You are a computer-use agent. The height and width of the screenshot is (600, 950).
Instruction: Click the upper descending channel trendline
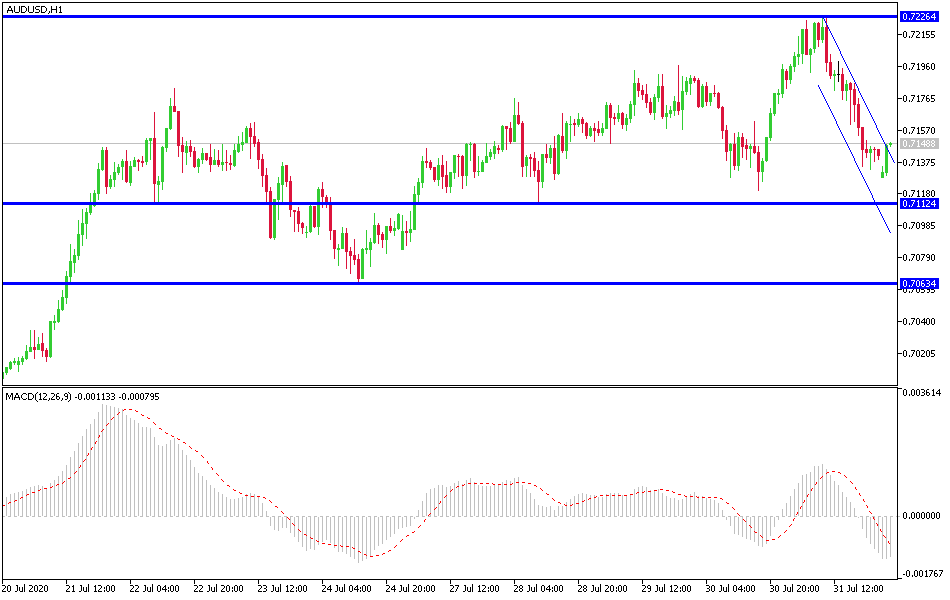pos(860,91)
